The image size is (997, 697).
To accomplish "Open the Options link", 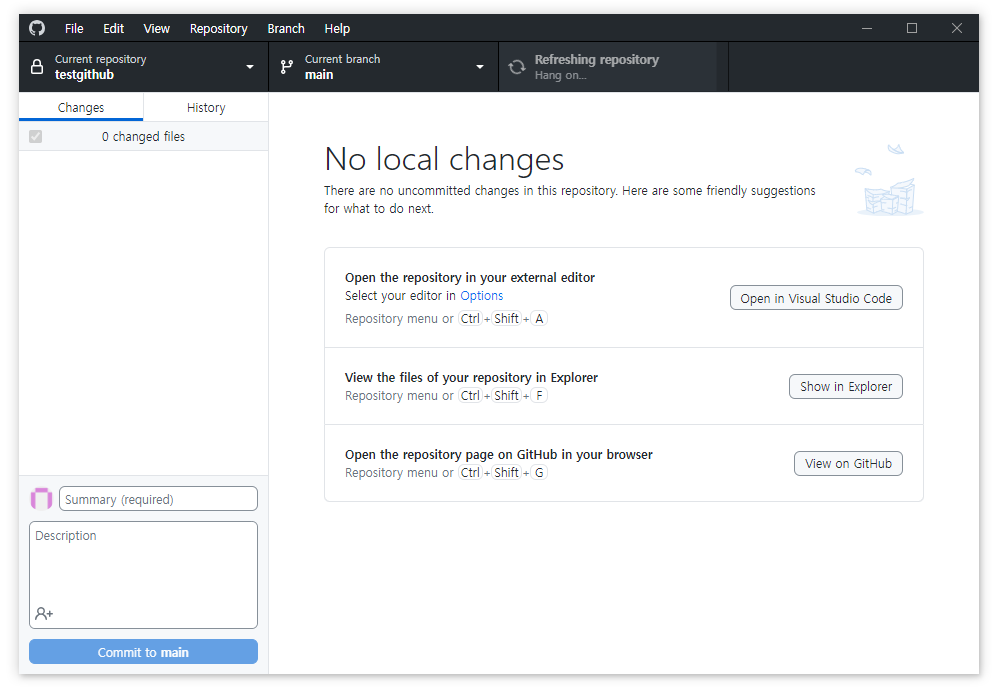I will (481, 296).
